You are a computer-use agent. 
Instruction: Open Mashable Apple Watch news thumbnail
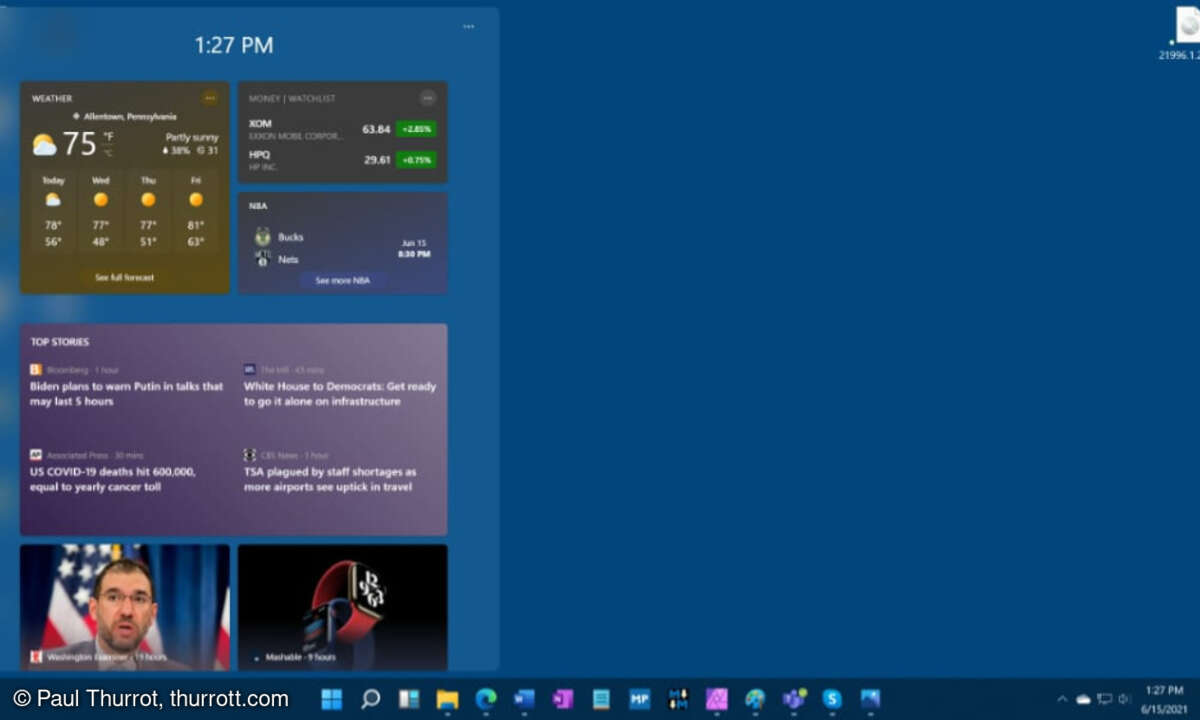[343, 607]
